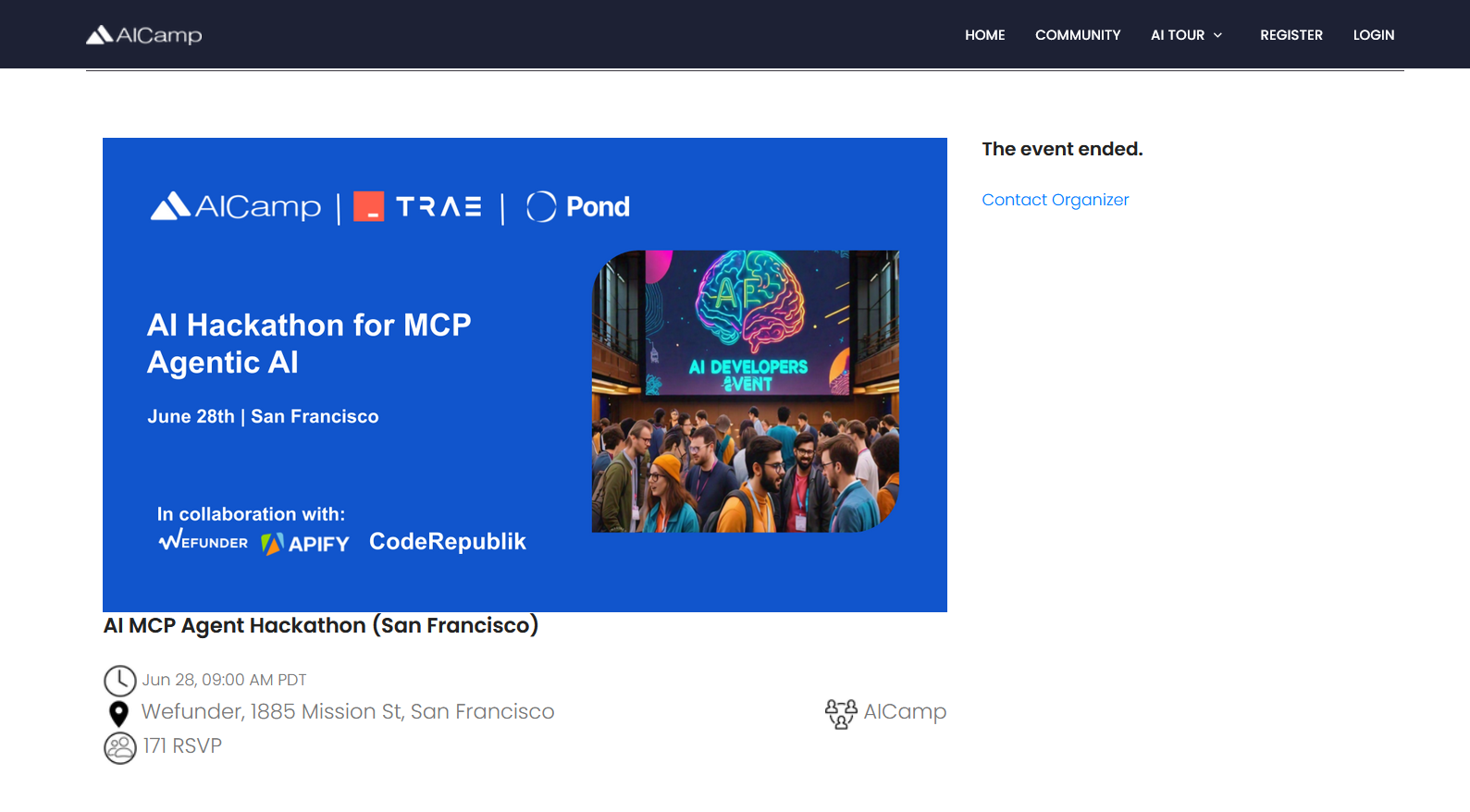
Task: Open the REGISTER page
Action: [x=1291, y=35]
